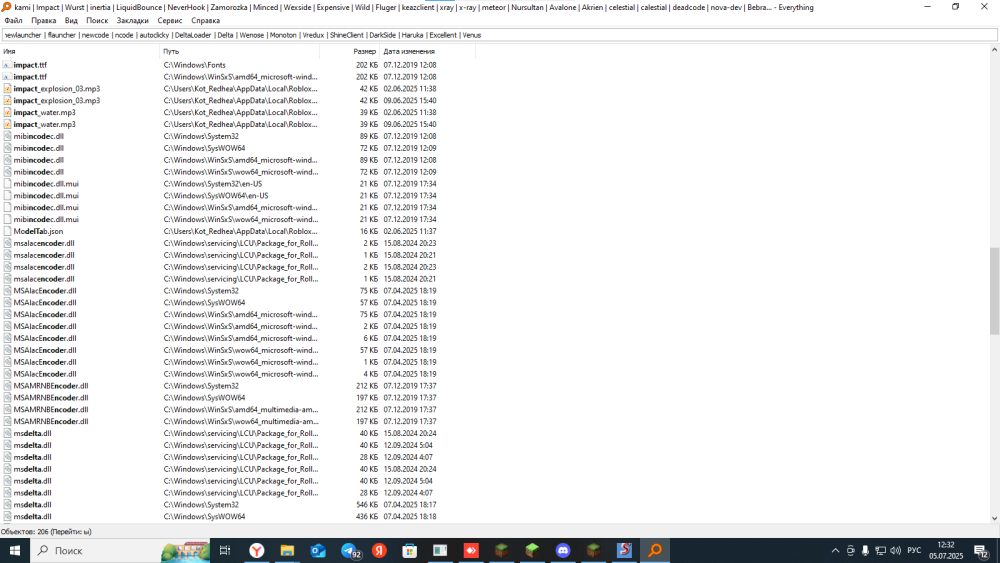1000x563 pixels.
Task: Open Discord from the taskbar
Action: (562, 550)
